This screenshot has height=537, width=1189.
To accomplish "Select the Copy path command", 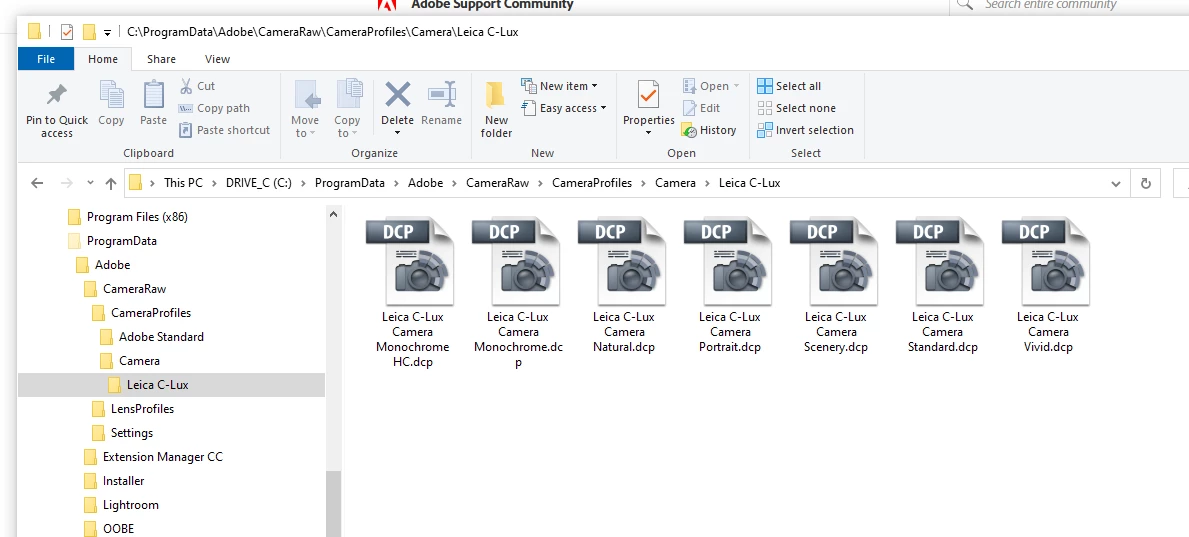I will 214,108.
